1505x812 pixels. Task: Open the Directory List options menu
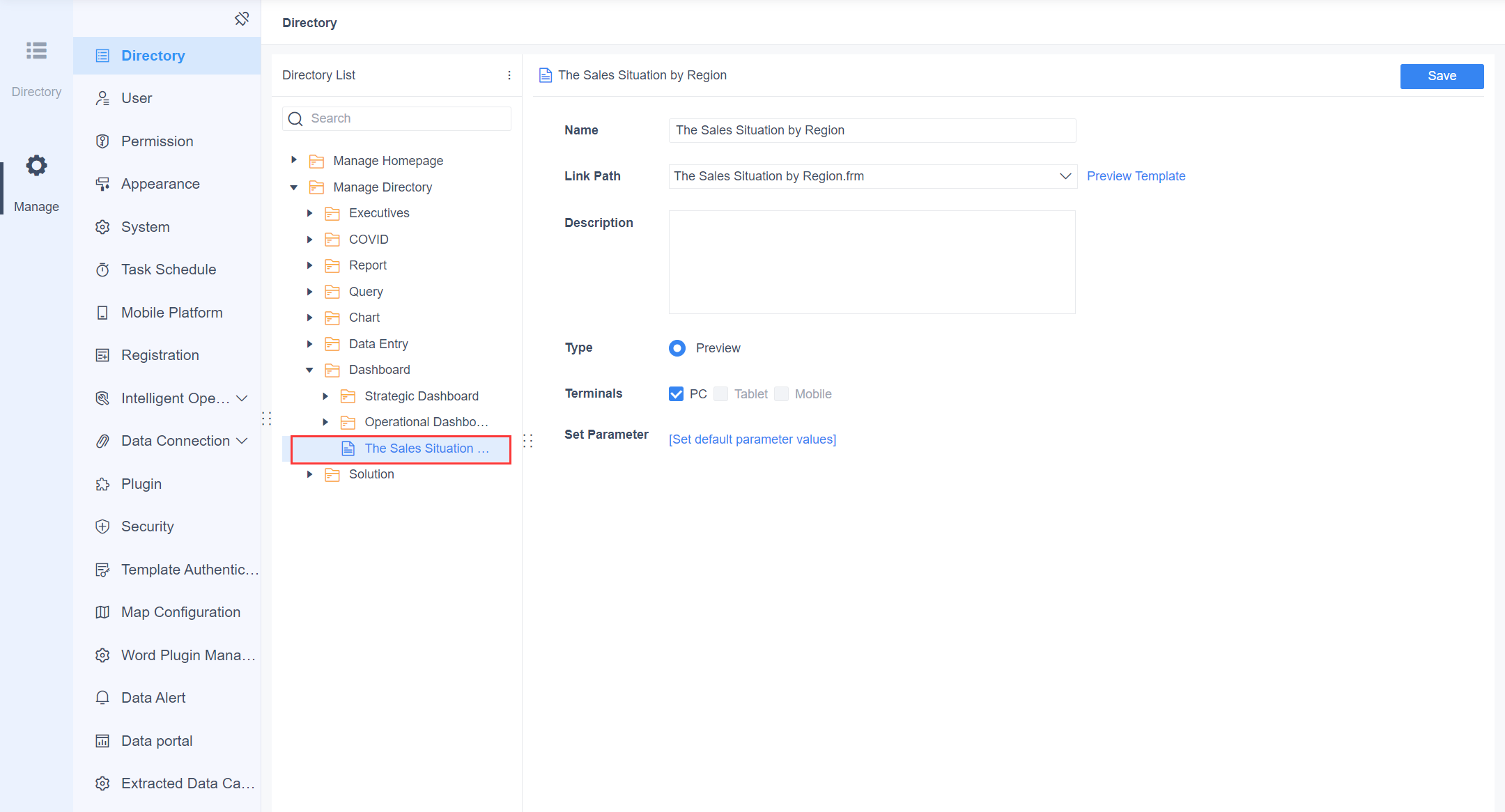[509, 75]
